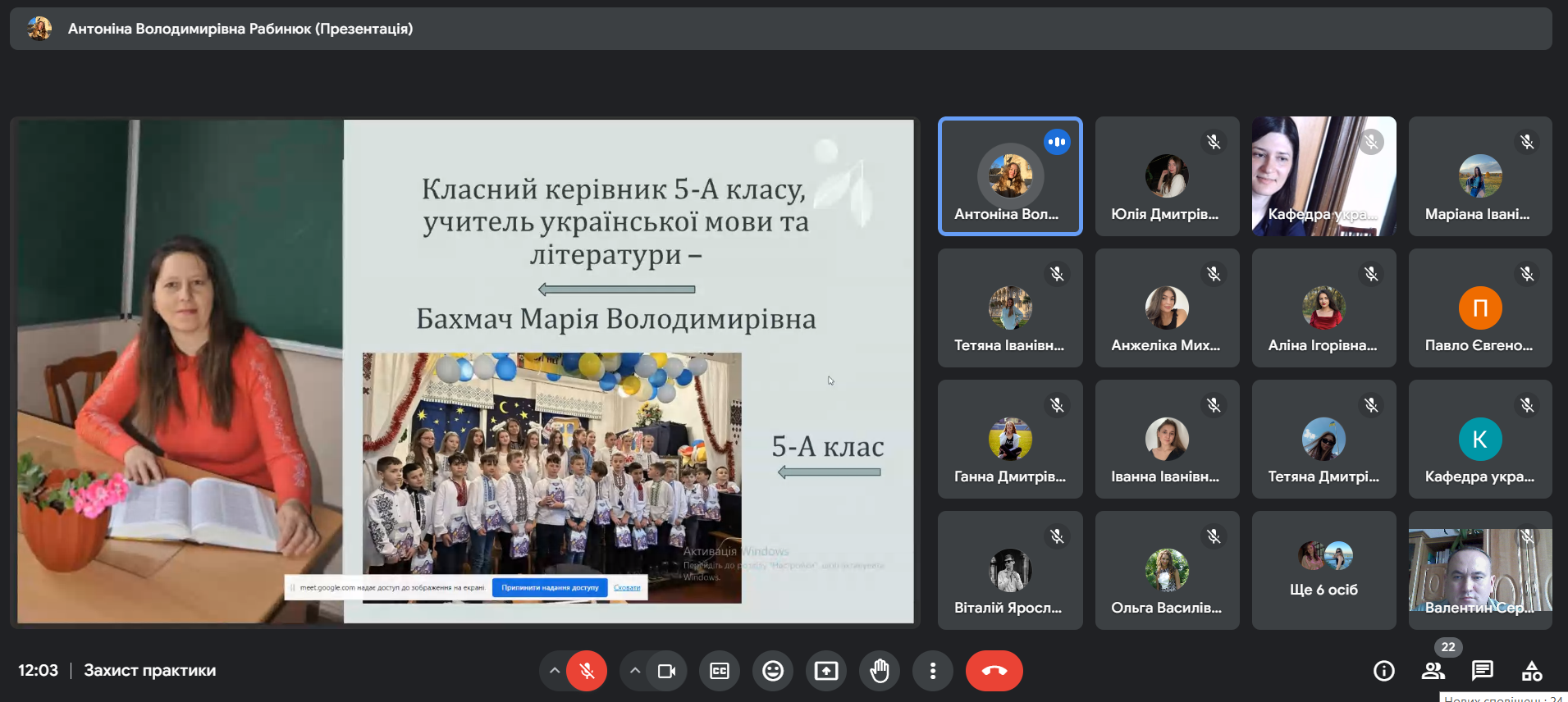
Task: Click the '5-А клас' label on slide
Action: (828, 447)
